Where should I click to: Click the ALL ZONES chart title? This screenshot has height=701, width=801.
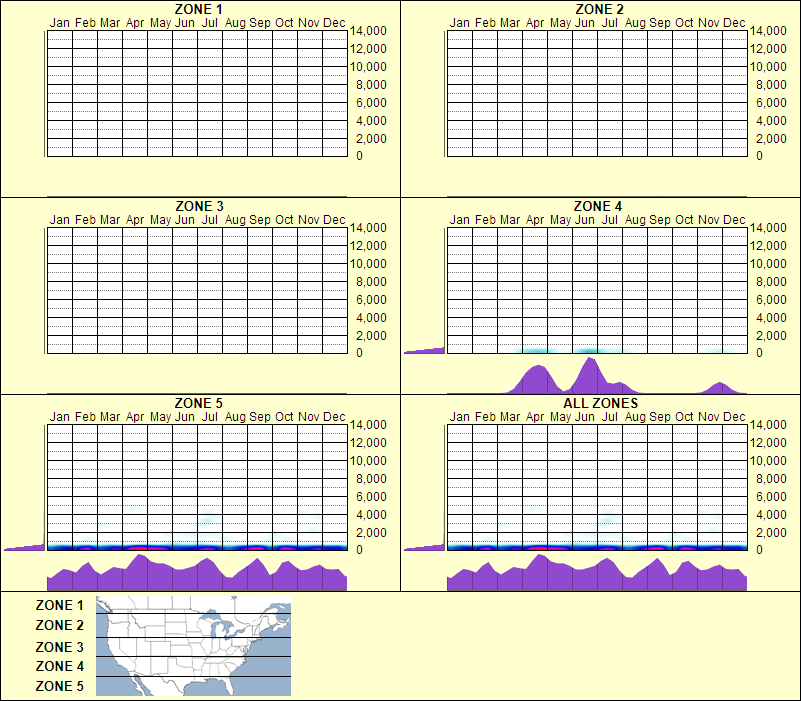click(x=598, y=406)
